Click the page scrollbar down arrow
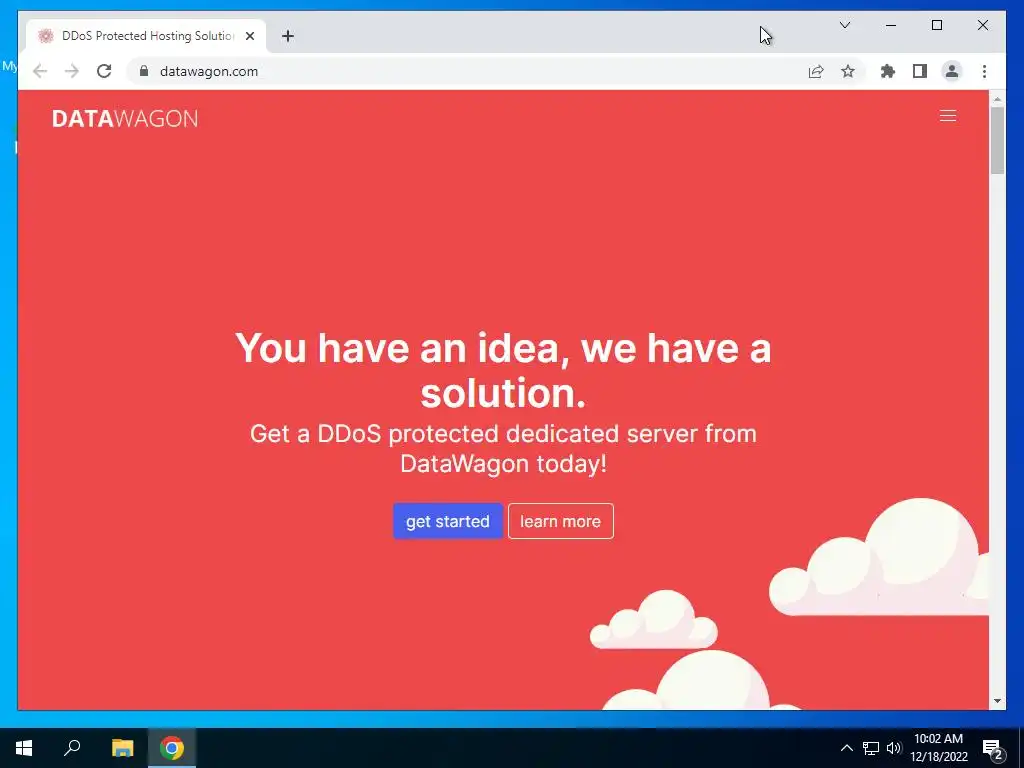 [x=997, y=701]
